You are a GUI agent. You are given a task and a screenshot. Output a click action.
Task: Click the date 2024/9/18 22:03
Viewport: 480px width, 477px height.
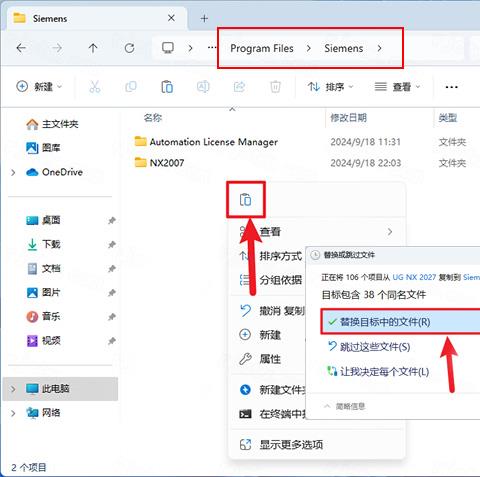click(366, 163)
